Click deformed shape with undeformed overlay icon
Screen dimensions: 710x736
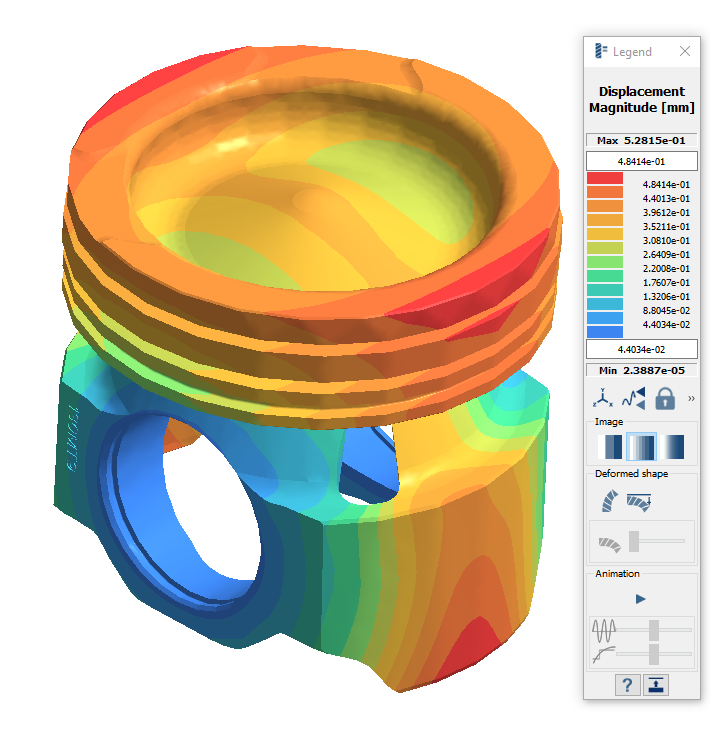639,502
